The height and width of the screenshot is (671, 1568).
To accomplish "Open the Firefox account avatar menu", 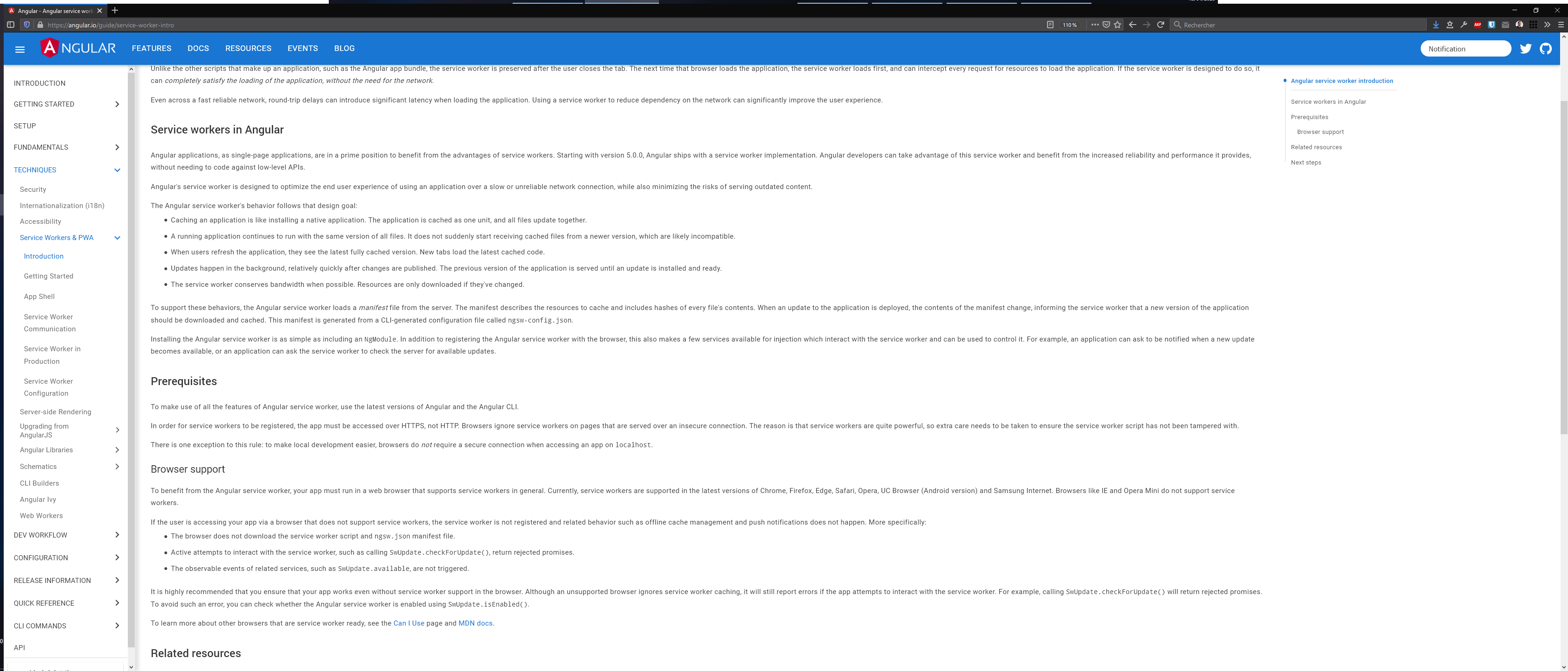I will 1519,25.
